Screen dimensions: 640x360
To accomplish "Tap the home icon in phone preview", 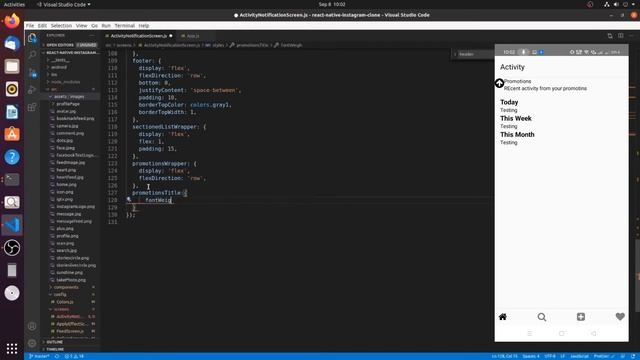I will pyautogui.click(x=503, y=317).
